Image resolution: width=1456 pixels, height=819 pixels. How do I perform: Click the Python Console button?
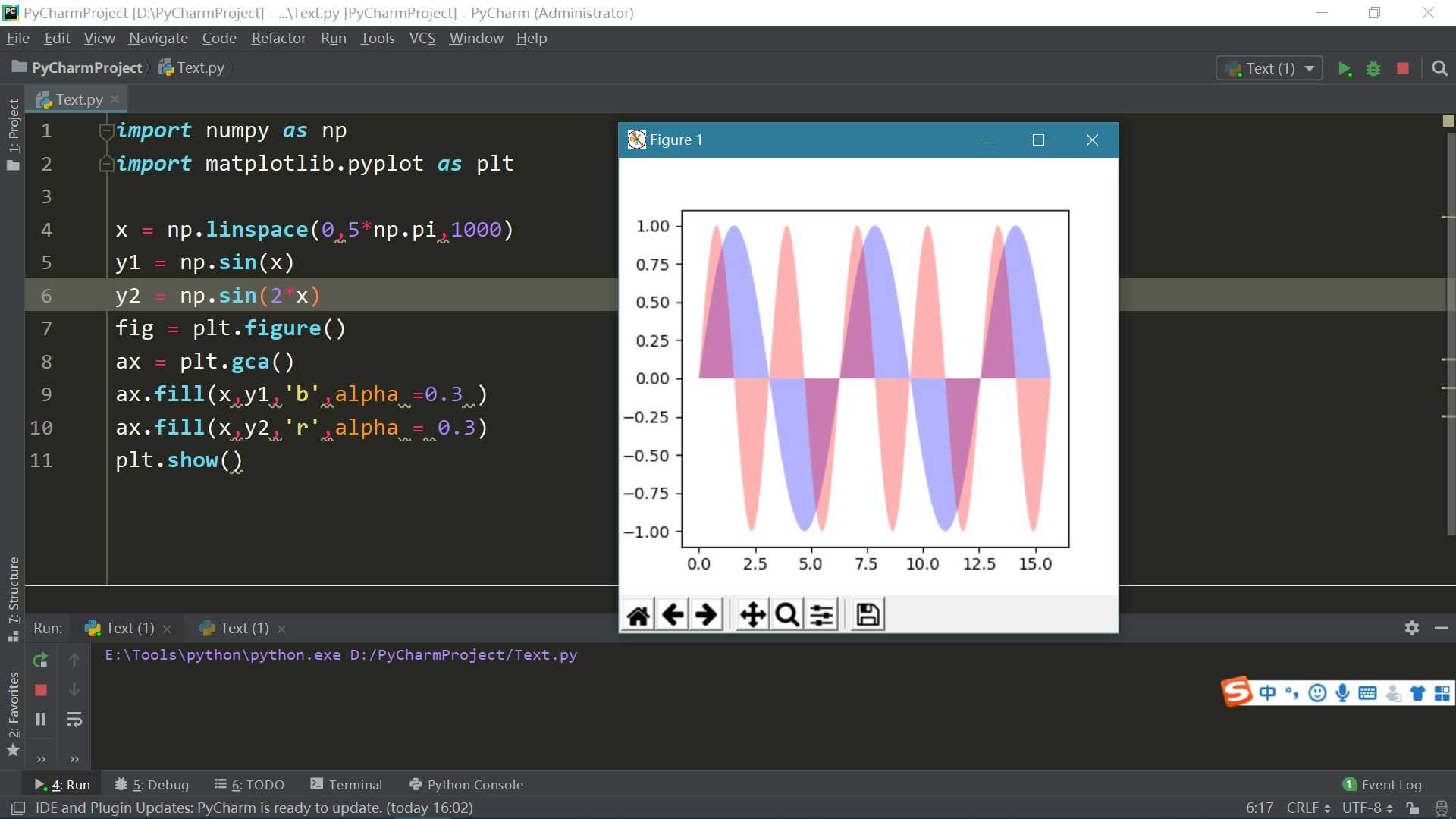[x=466, y=785]
